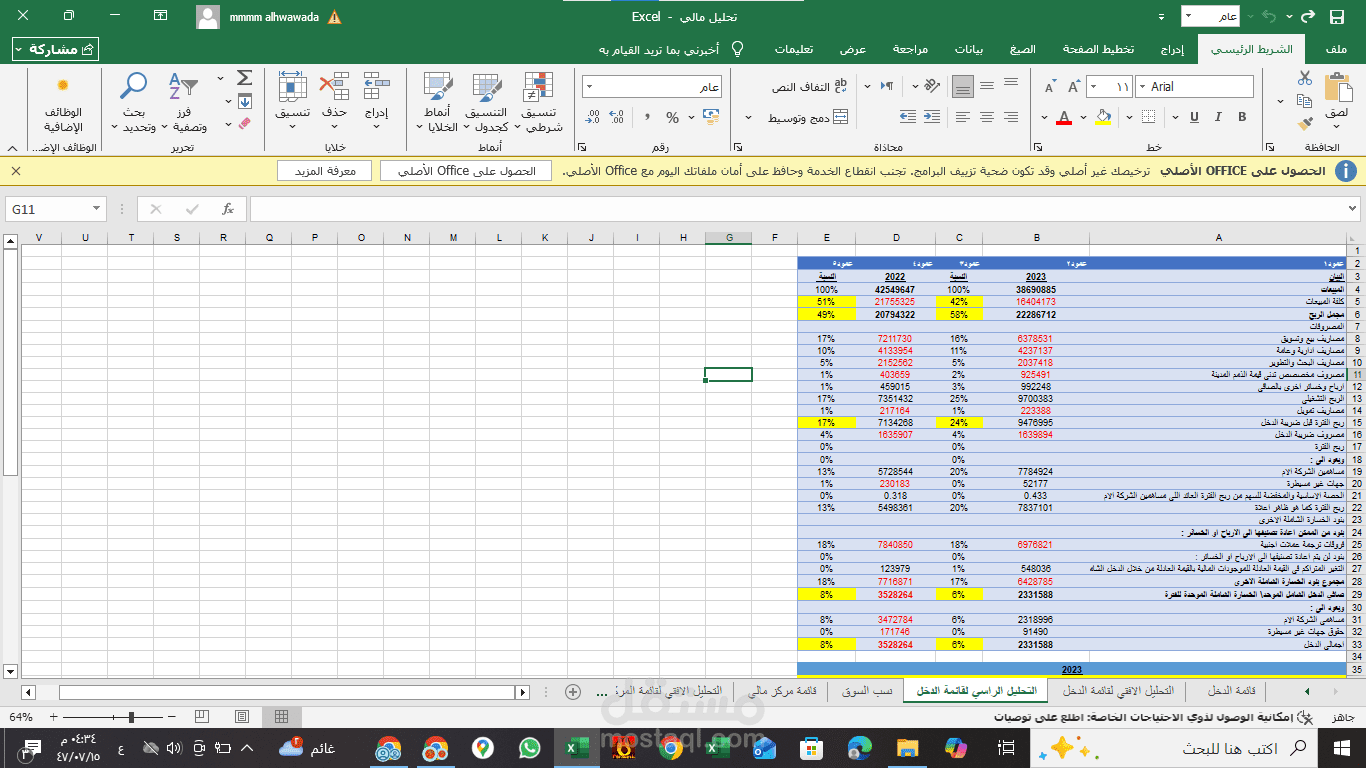Click Learn more (معرفة المزيد) button
The image size is (1366, 768).
324,171
